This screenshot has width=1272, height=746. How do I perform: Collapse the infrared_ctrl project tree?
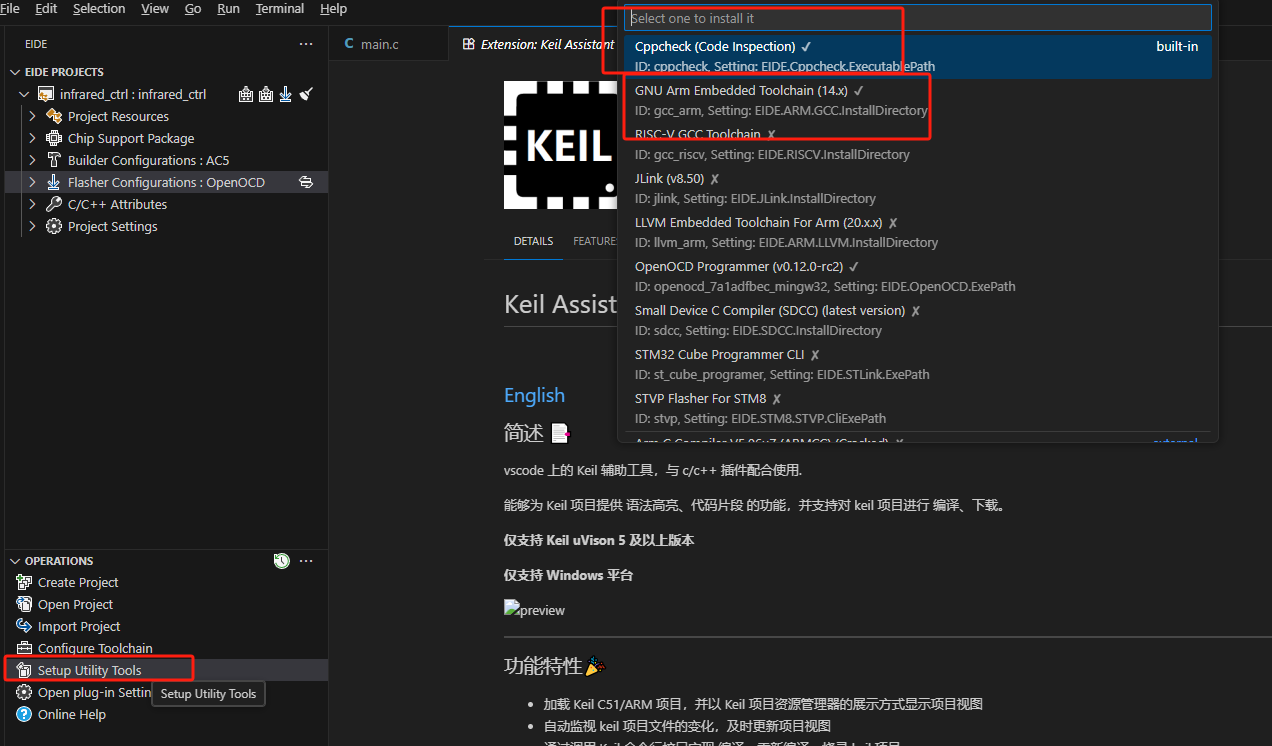pos(23,93)
